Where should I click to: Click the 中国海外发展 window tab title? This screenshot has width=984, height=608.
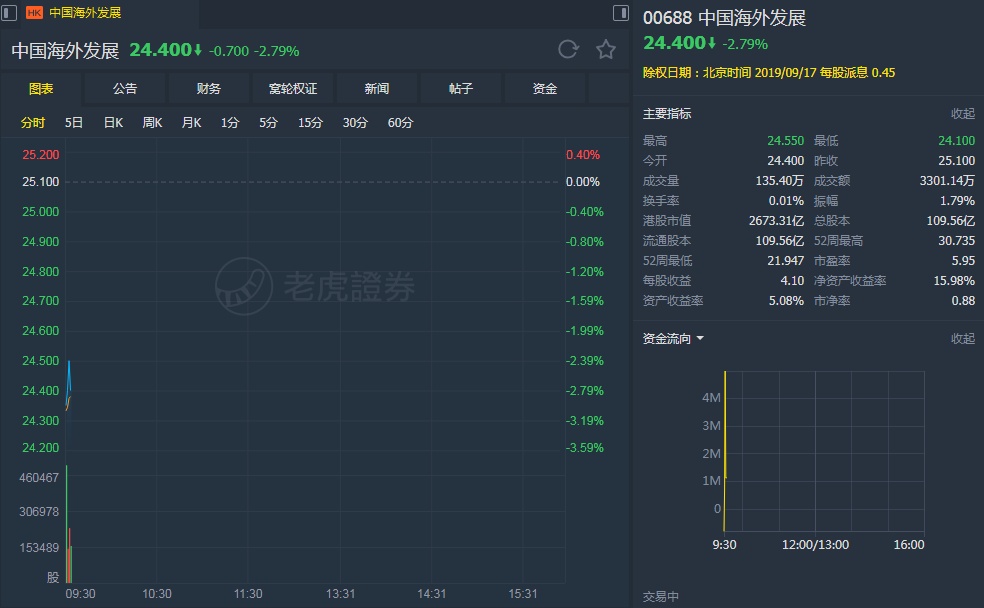pos(85,13)
